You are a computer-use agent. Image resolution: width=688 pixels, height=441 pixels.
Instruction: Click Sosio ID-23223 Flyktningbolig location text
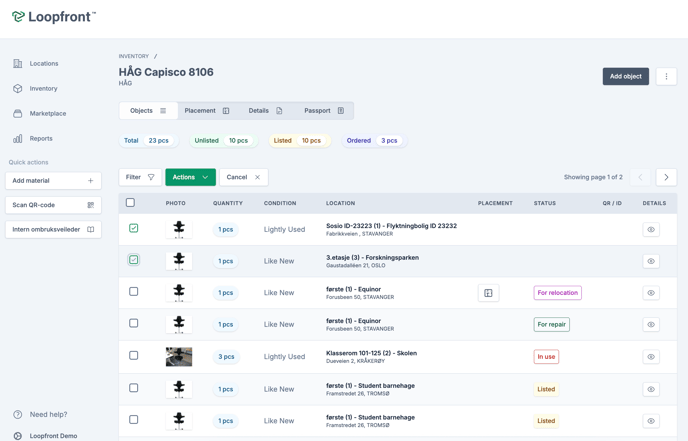pos(391,226)
